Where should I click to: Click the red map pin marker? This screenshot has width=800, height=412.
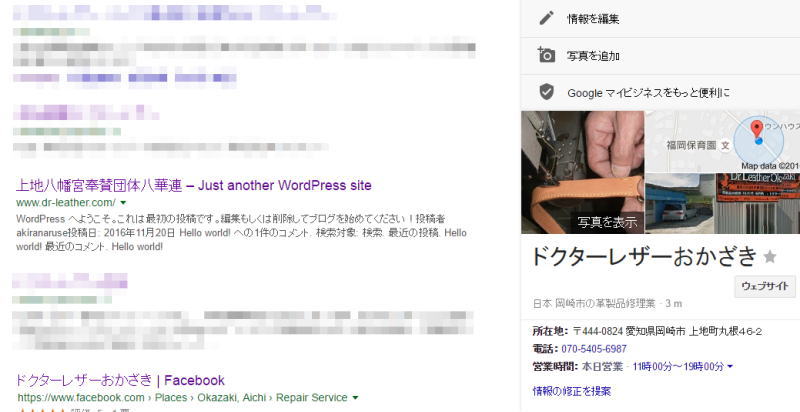(757, 128)
